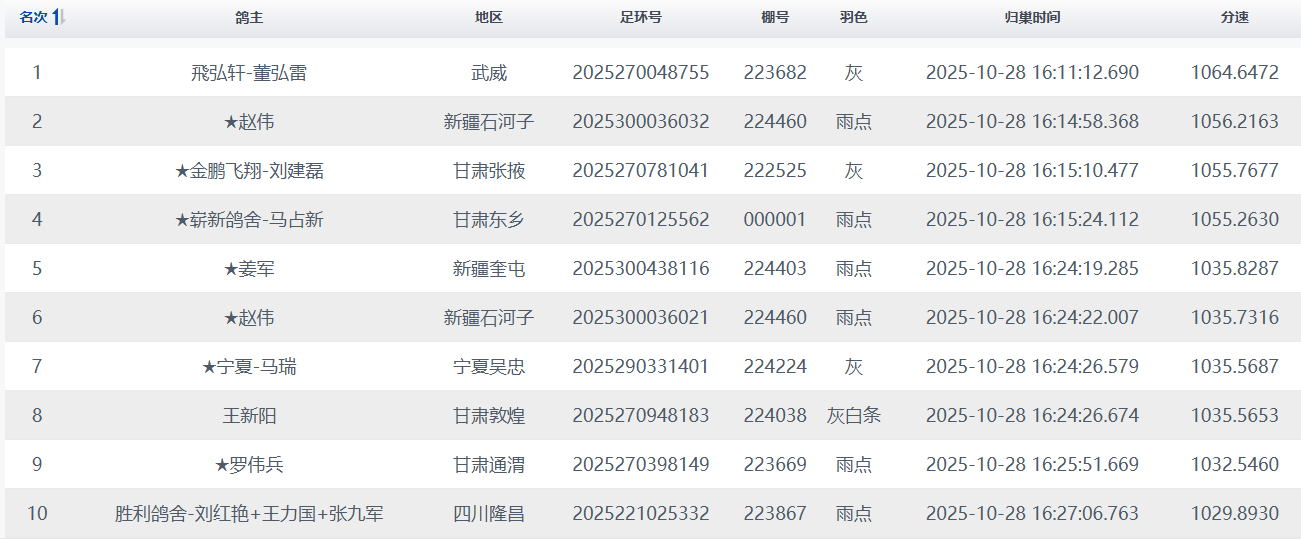Select ring number 2025300036021

(640, 318)
